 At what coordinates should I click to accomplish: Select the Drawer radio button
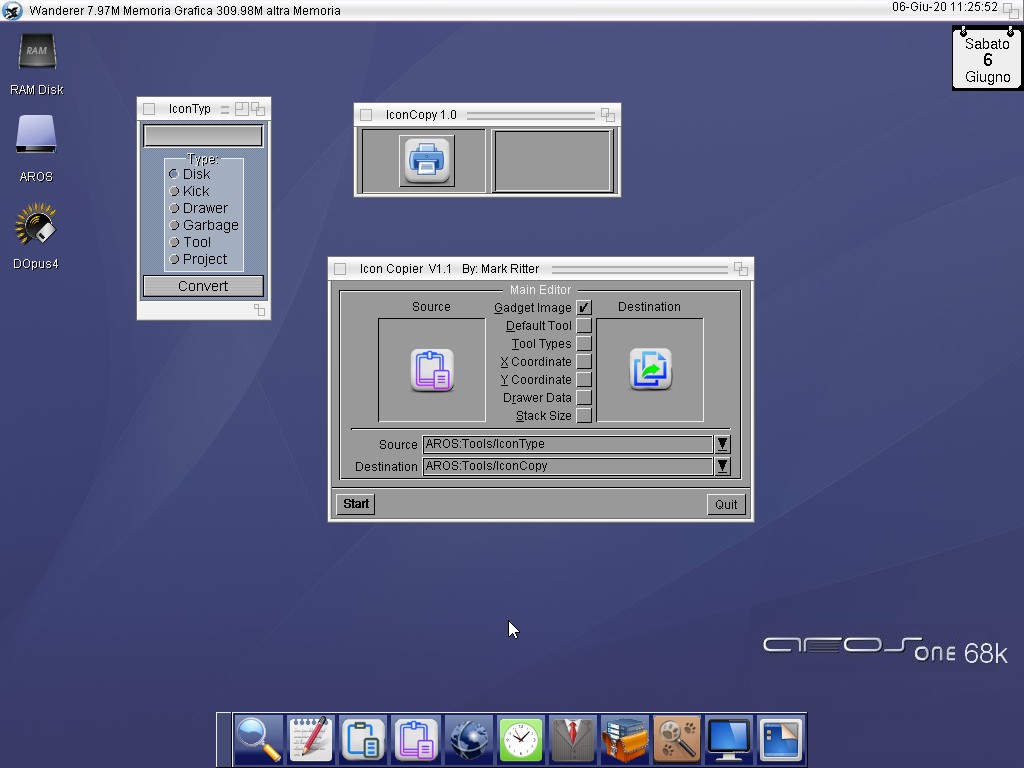pyautogui.click(x=174, y=208)
